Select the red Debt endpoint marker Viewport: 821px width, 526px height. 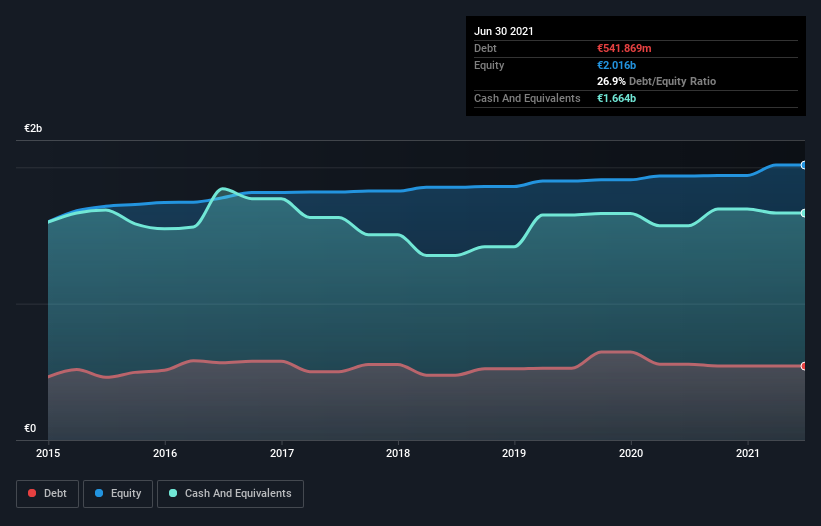coord(803,366)
